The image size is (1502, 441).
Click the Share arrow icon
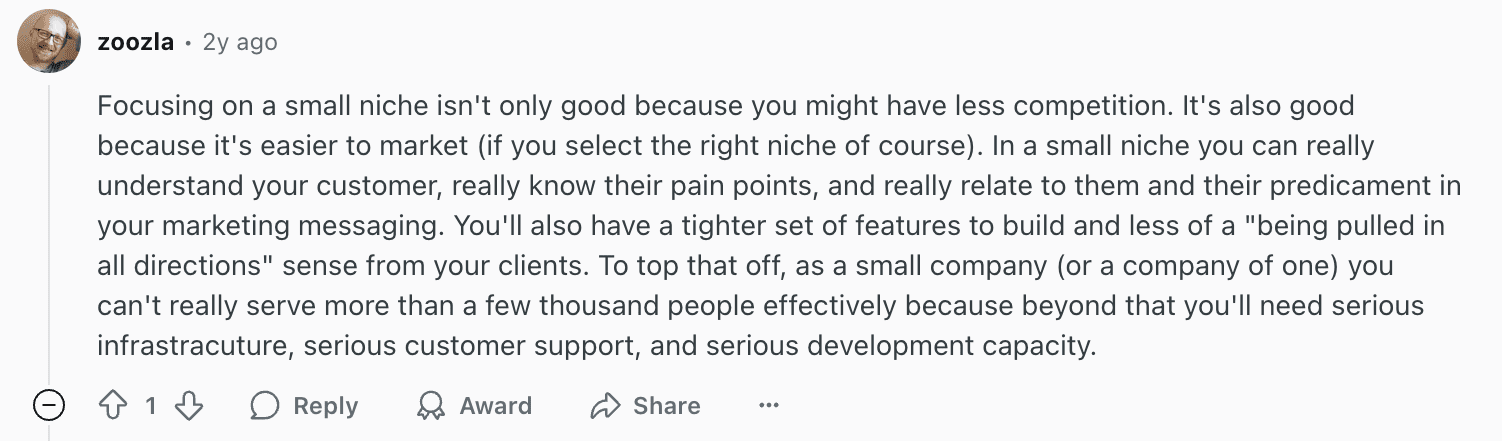(605, 405)
